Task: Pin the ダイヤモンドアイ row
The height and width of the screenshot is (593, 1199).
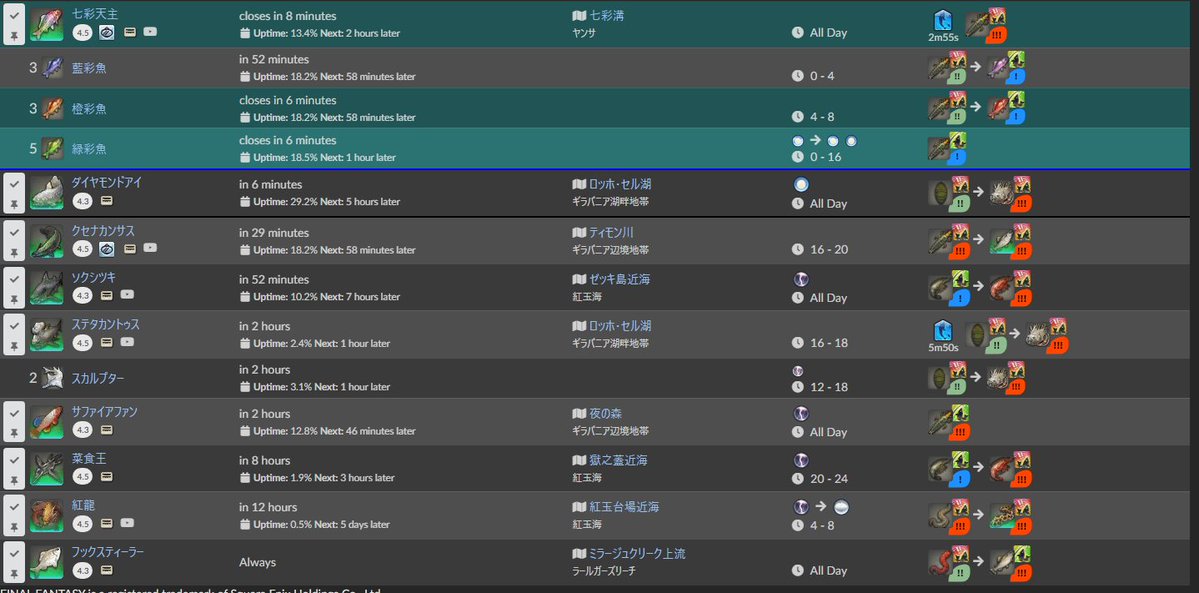Action: pos(14,205)
